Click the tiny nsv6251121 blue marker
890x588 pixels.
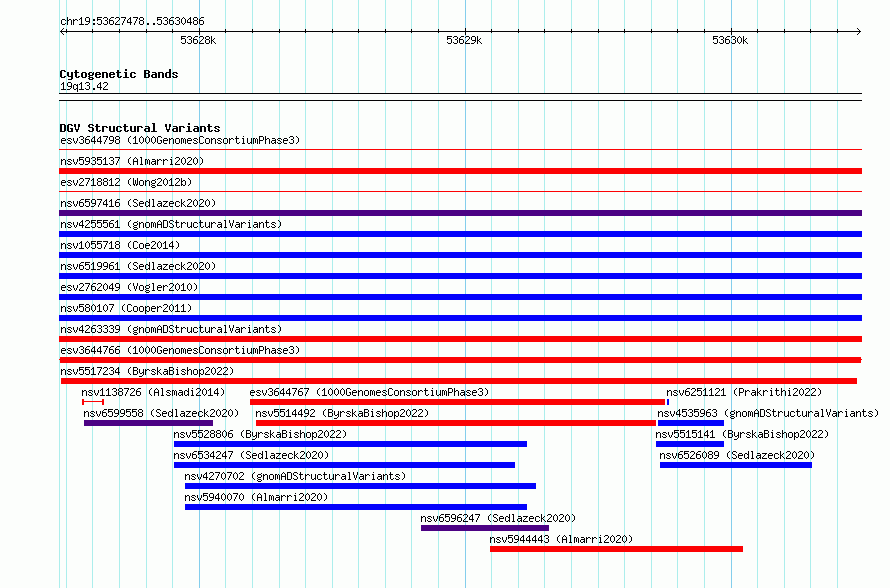pyautogui.click(x=668, y=402)
